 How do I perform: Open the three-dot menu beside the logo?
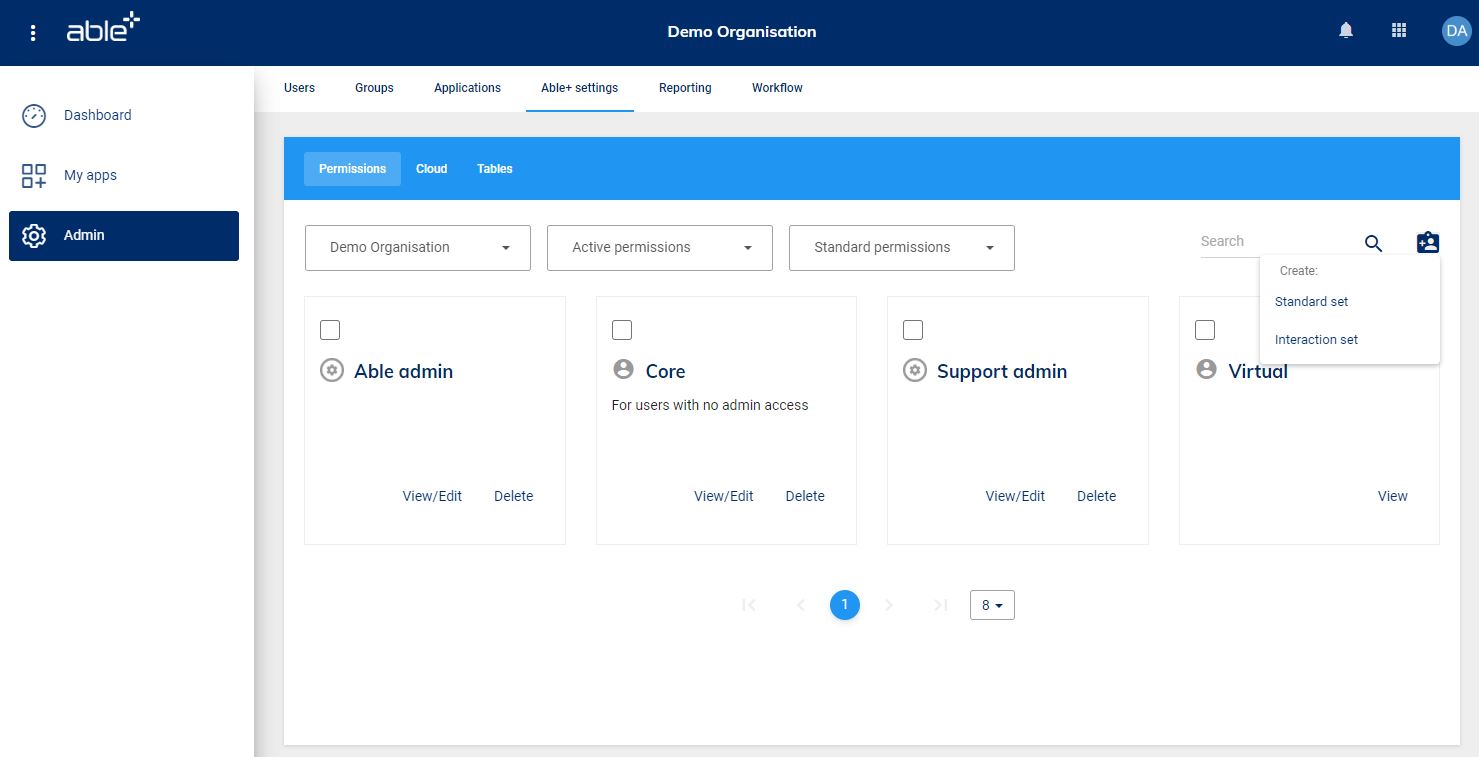click(x=33, y=33)
